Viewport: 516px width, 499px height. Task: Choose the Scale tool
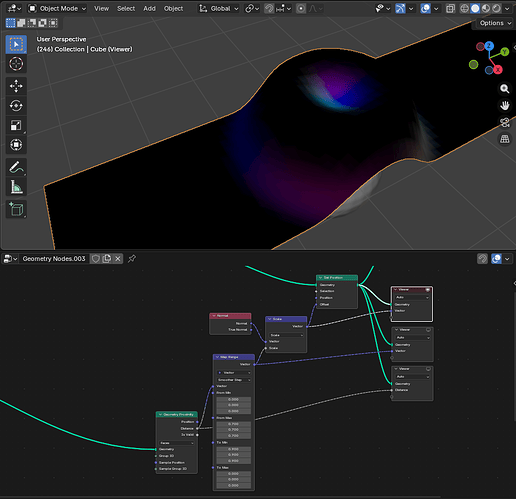16,125
